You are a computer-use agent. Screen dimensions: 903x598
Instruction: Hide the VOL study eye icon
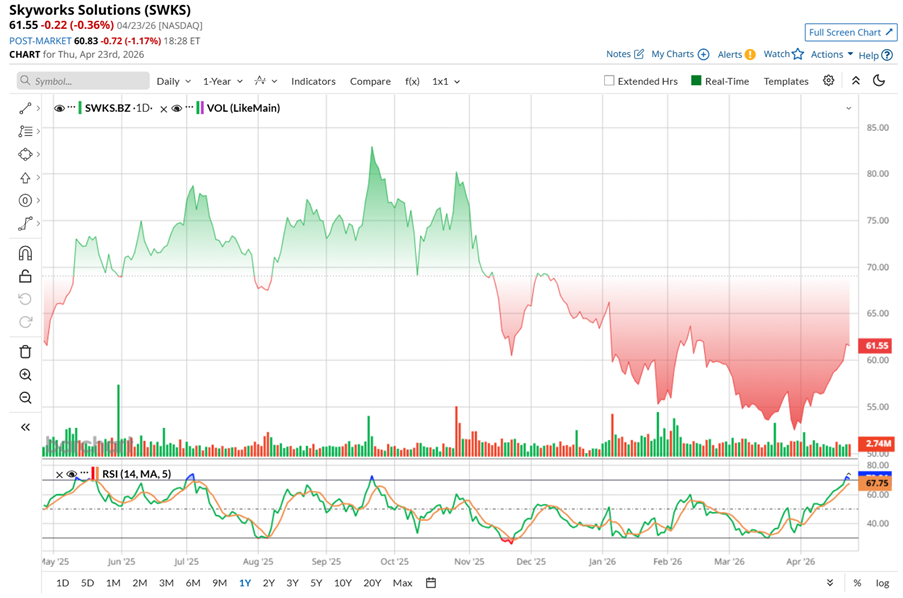[x=177, y=108]
